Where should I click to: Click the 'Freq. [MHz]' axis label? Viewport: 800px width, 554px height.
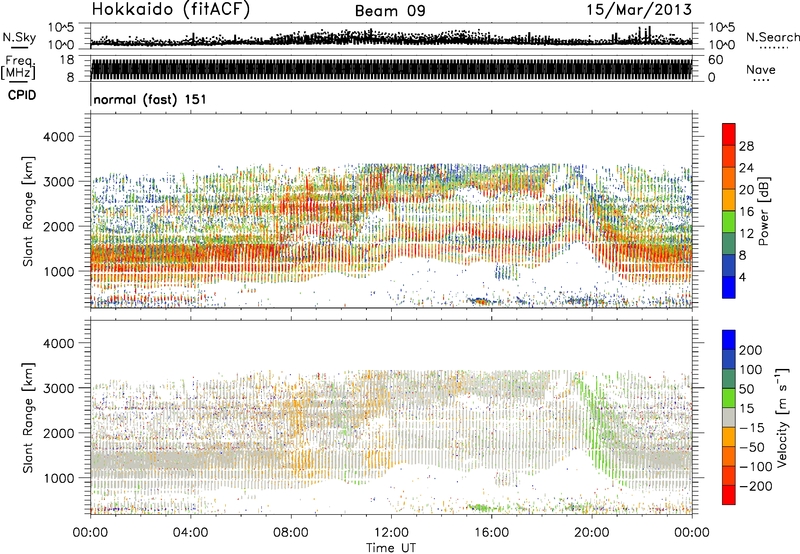(x=19, y=68)
